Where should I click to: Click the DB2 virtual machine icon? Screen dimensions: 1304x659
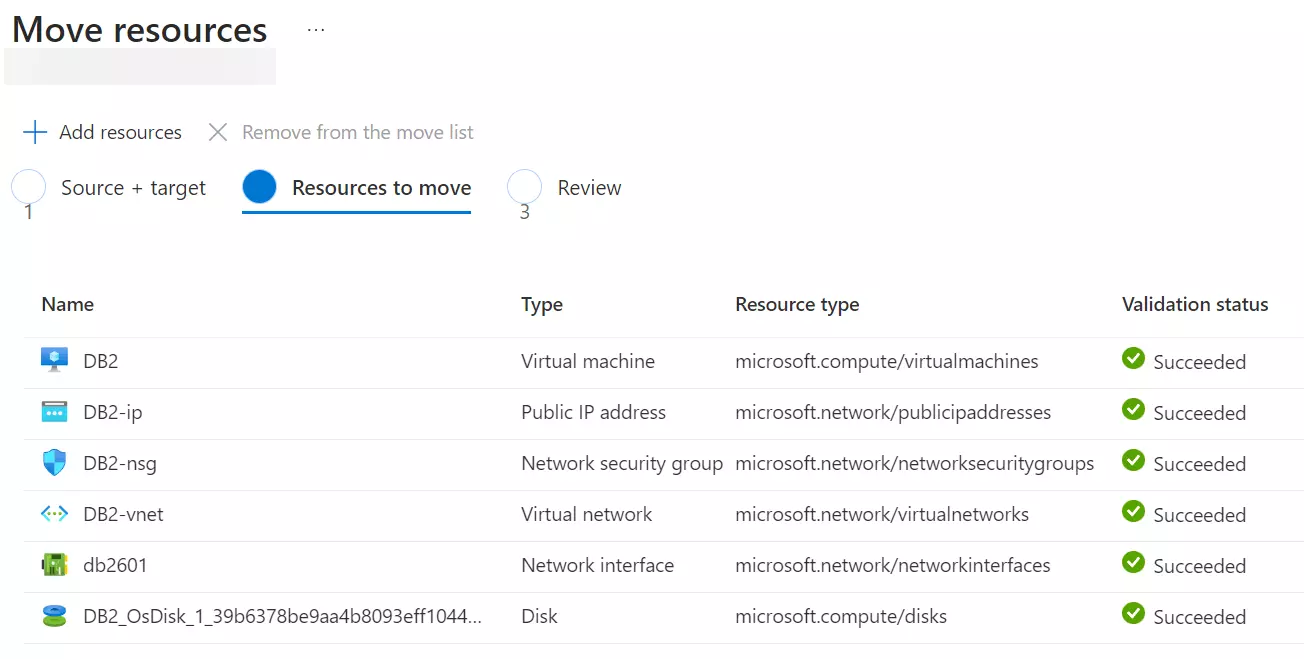click(54, 361)
